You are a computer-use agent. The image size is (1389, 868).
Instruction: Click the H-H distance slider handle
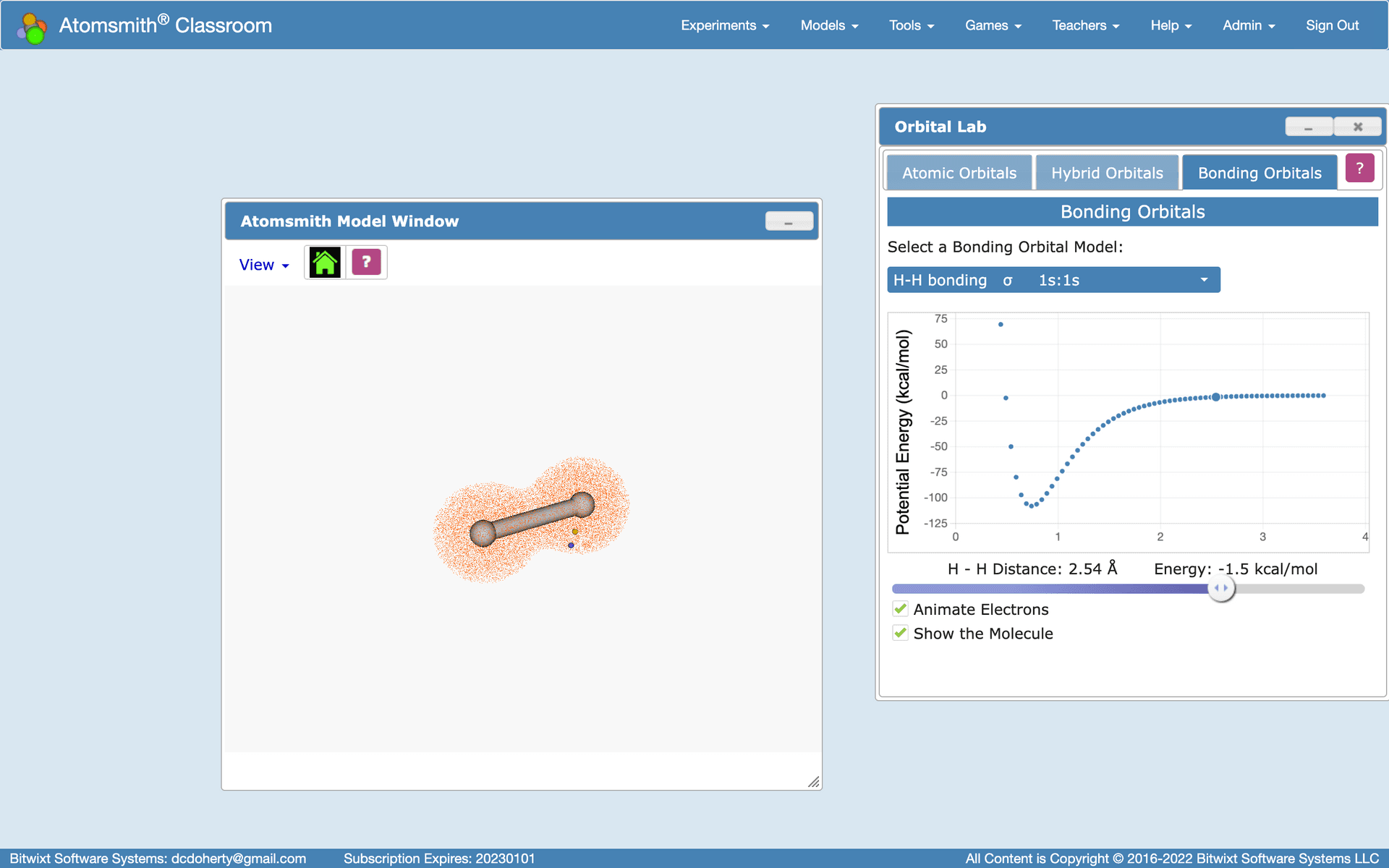pyautogui.click(x=1221, y=588)
